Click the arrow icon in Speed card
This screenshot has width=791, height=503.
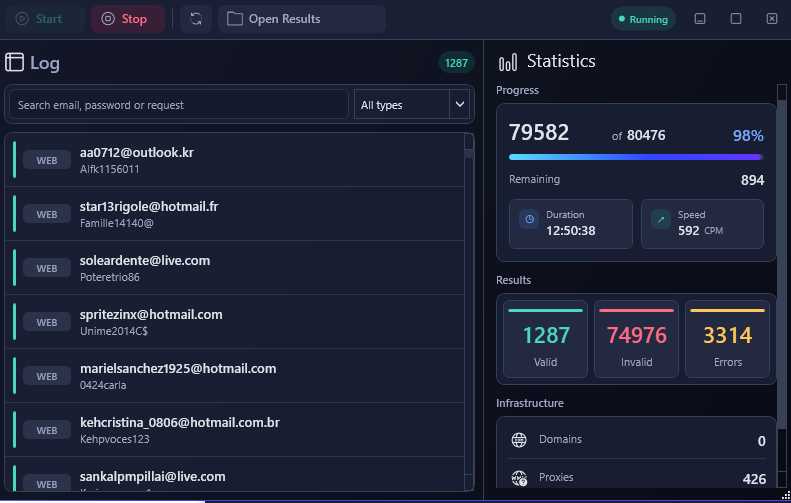coord(661,219)
